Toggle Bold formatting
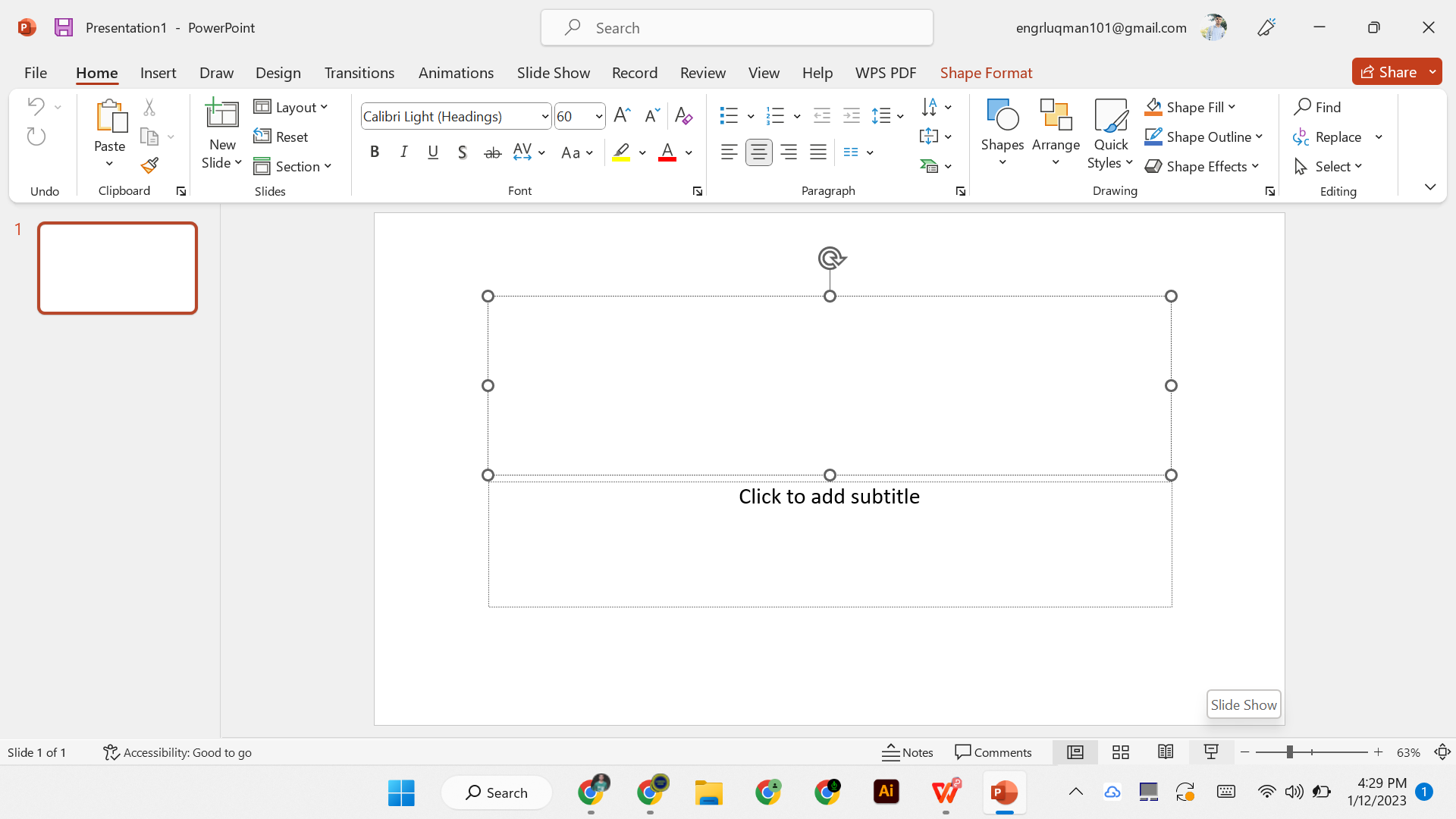 pyautogui.click(x=375, y=152)
